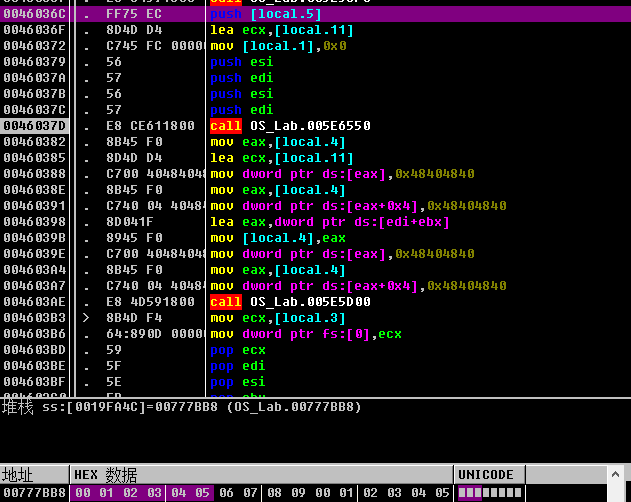This screenshot has width=631, height=502.
Task: Click hex bytes E8 4D591800
Action: pyautogui.click(x=151, y=302)
